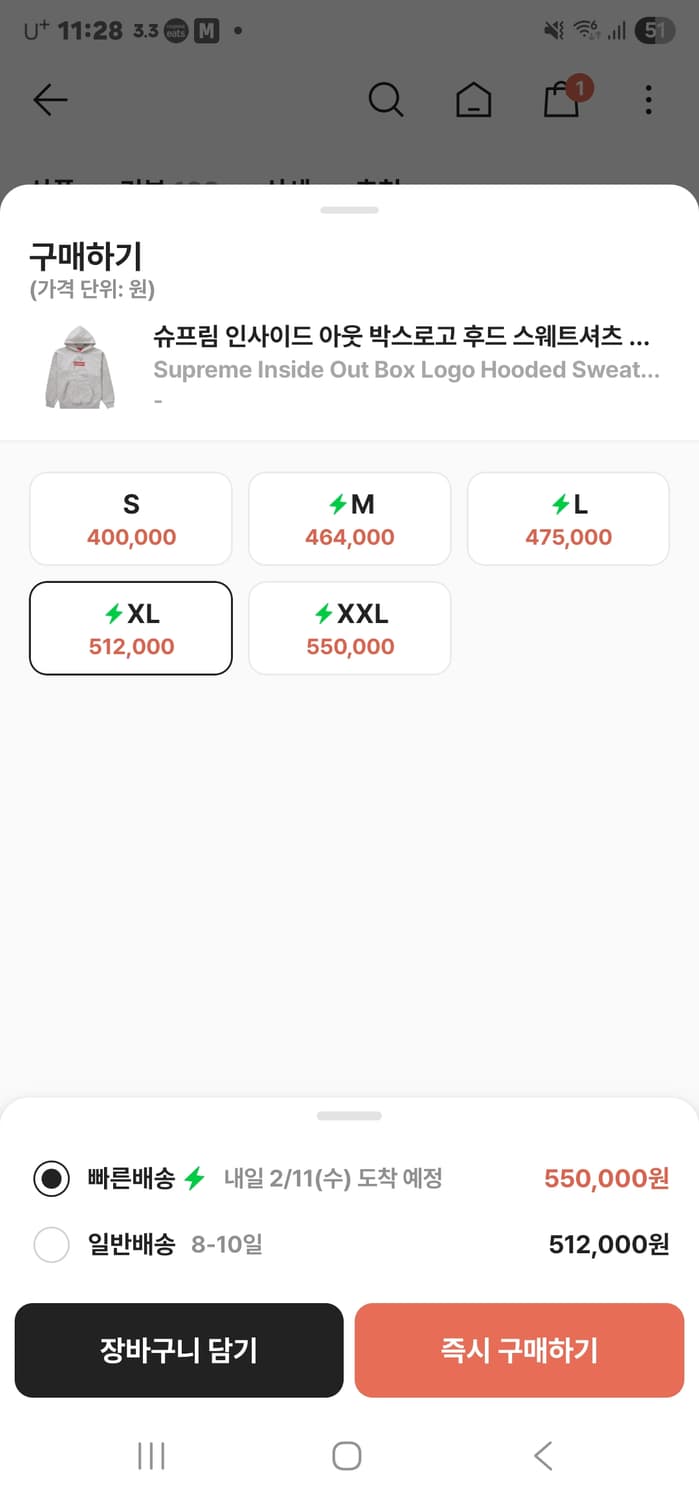
Task: Tap the back arrow icon
Action: pyautogui.click(x=50, y=100)
